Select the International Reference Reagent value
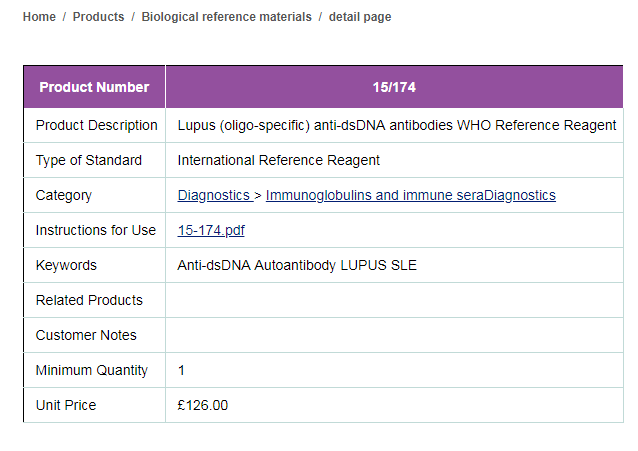 (x=278, y=161)
